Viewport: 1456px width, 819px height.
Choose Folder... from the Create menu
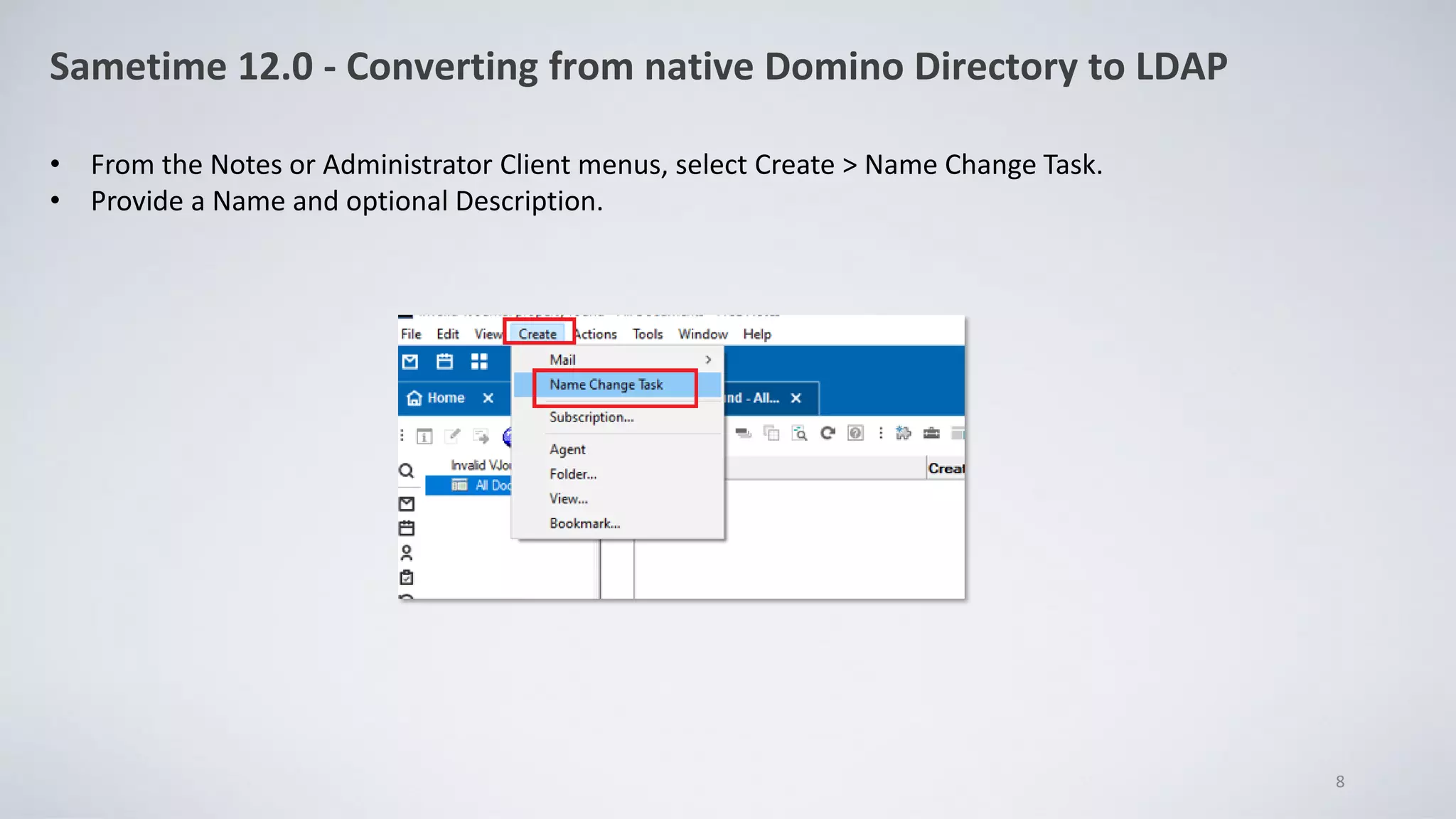pos(618,474)
